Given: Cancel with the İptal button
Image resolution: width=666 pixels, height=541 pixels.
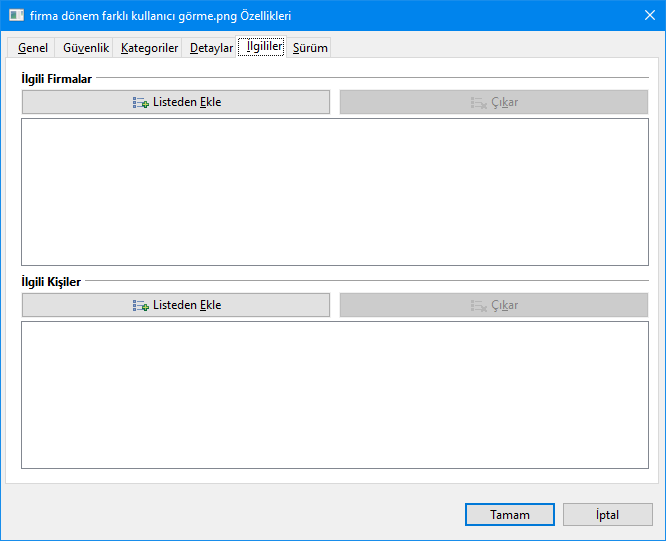Looking at the screenshot, I should click(608, 515).
